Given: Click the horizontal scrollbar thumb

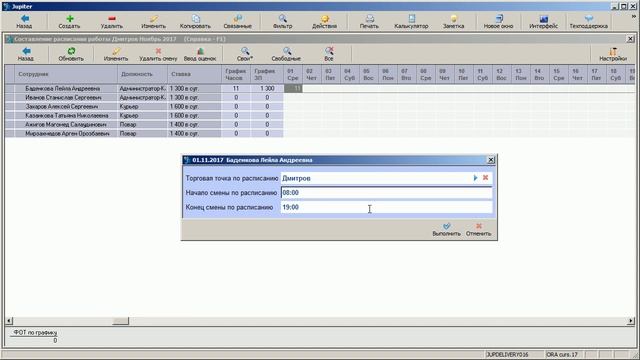Looking at the screenshot, I should pos(120,321).
